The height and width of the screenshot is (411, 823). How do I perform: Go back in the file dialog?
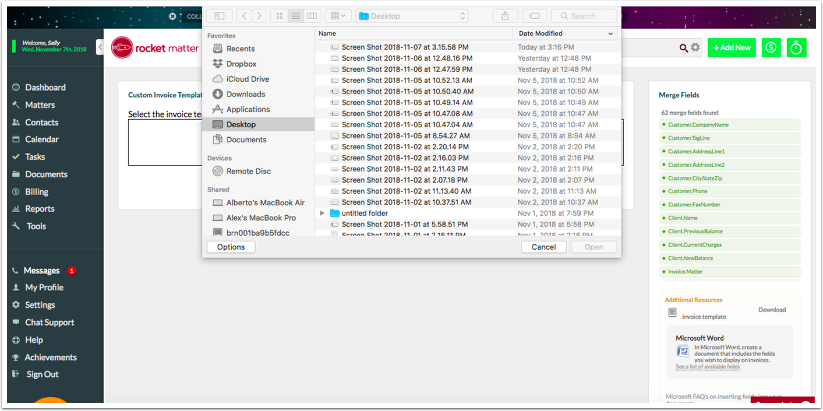pos(244,16)
